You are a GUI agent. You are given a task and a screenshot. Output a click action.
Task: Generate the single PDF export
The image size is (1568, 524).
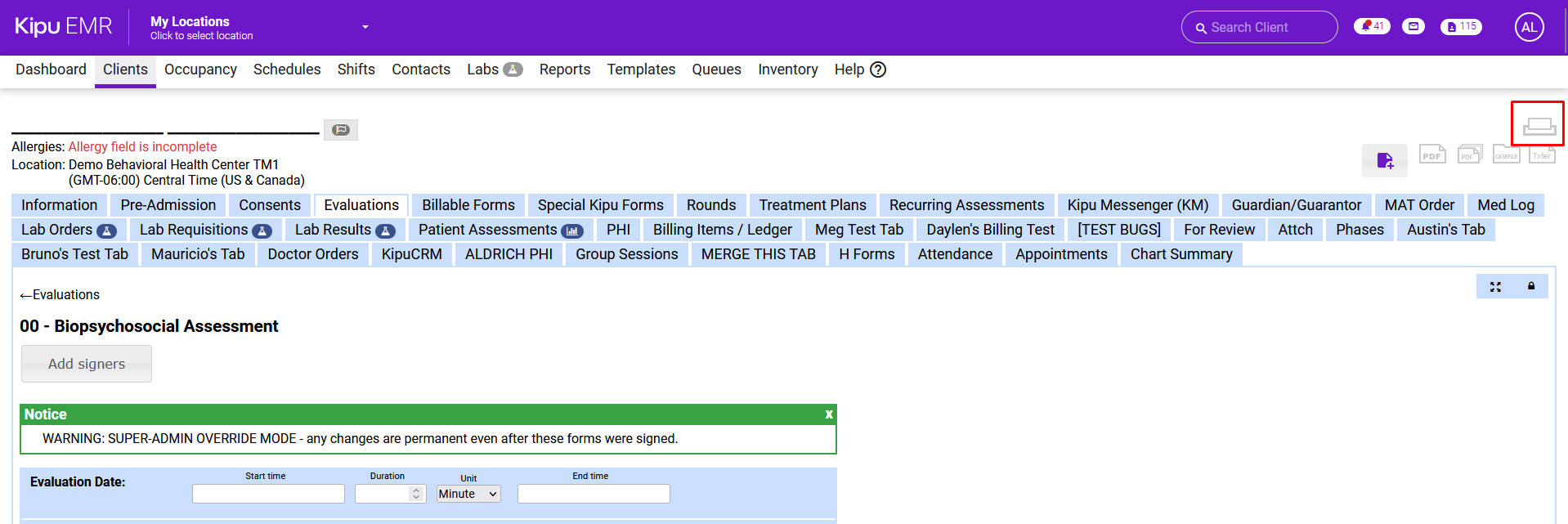coord(1431,155)
